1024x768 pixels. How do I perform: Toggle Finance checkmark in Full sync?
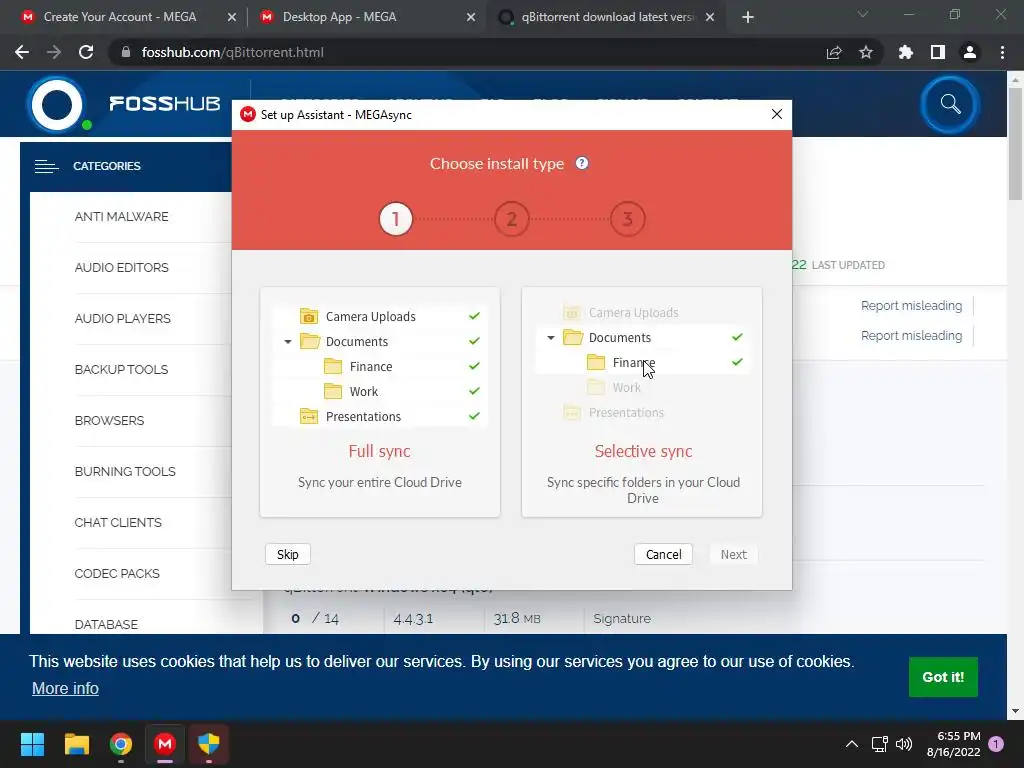coord(474,366)
